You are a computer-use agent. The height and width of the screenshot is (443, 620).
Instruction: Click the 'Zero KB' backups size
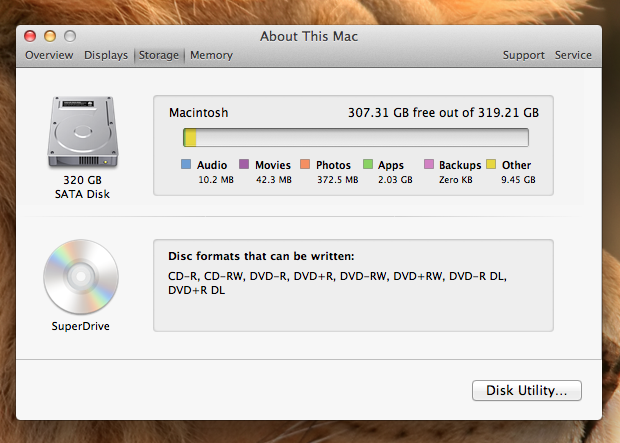(456, 180)
